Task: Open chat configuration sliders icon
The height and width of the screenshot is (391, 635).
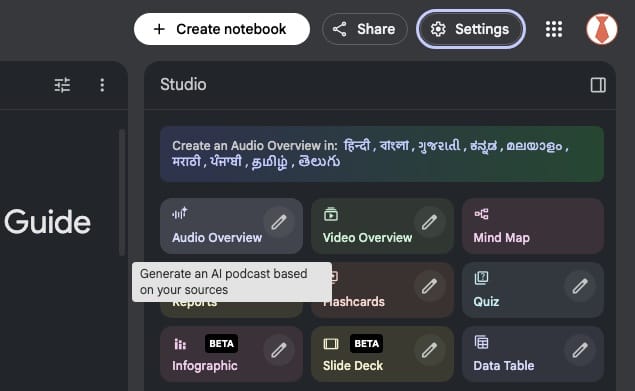Action: pyautogui.click(x=62, y=85)
